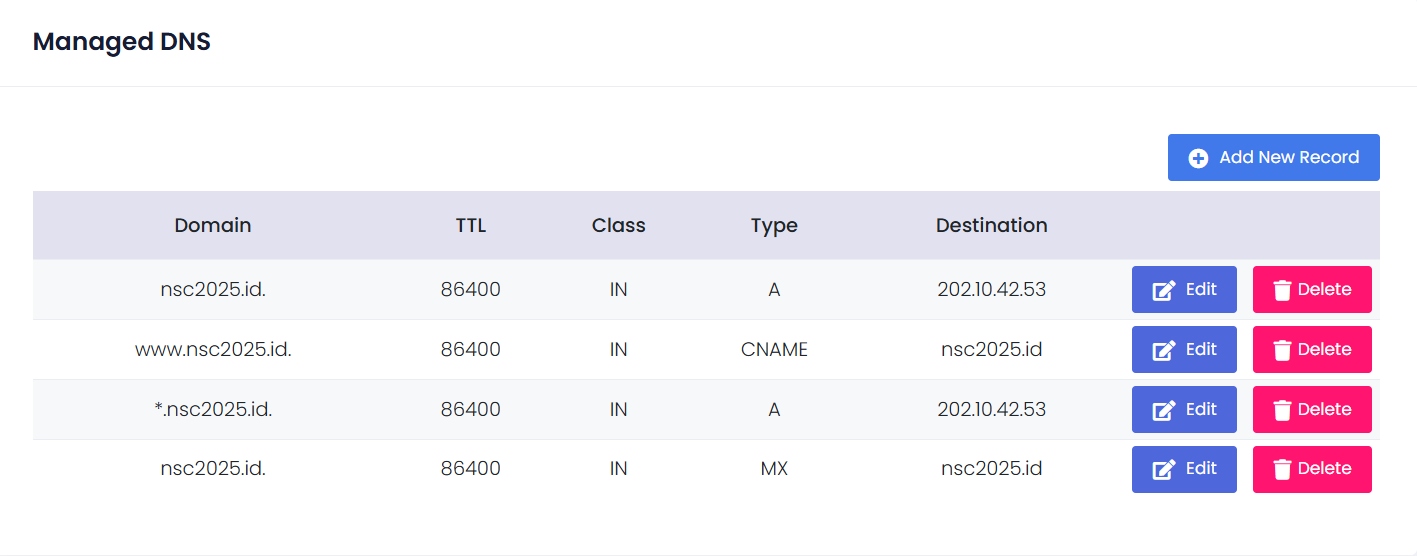This screenshot has height=556, width=1417.
Task: Select the Domain column header
Action: (213, 226)
